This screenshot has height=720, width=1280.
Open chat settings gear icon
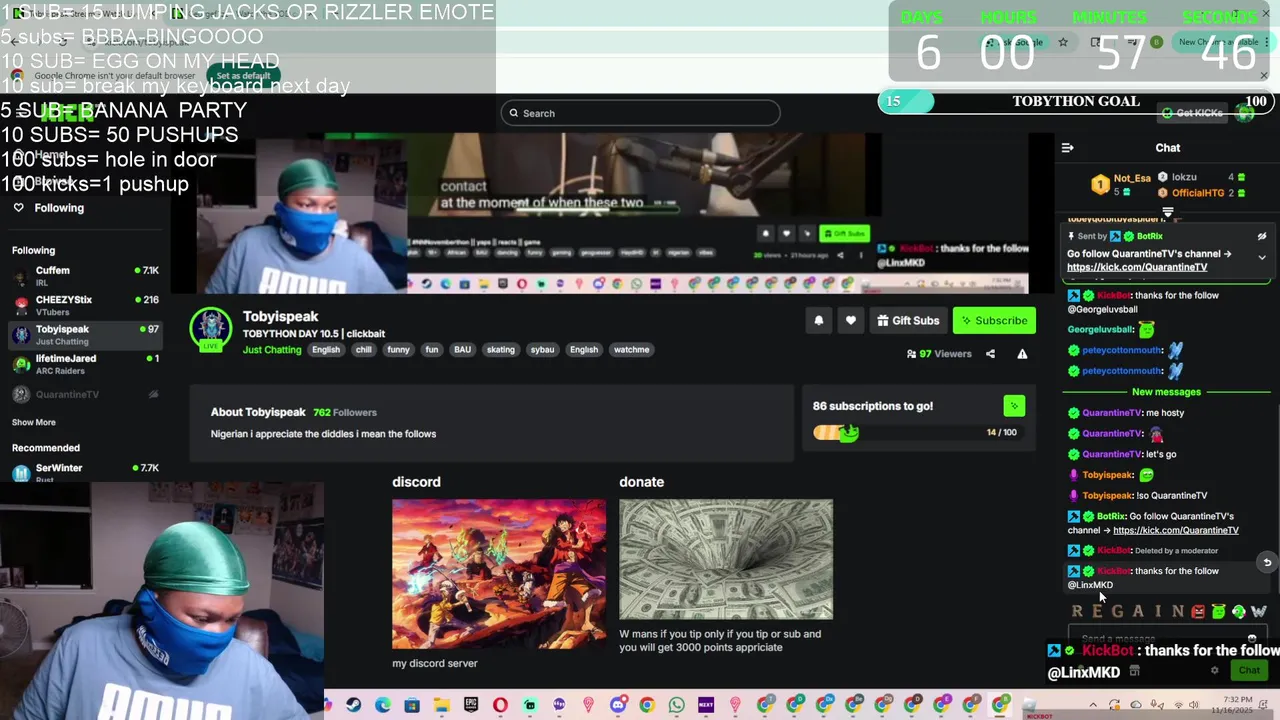pyautogui.click(x=1215, y=671)
